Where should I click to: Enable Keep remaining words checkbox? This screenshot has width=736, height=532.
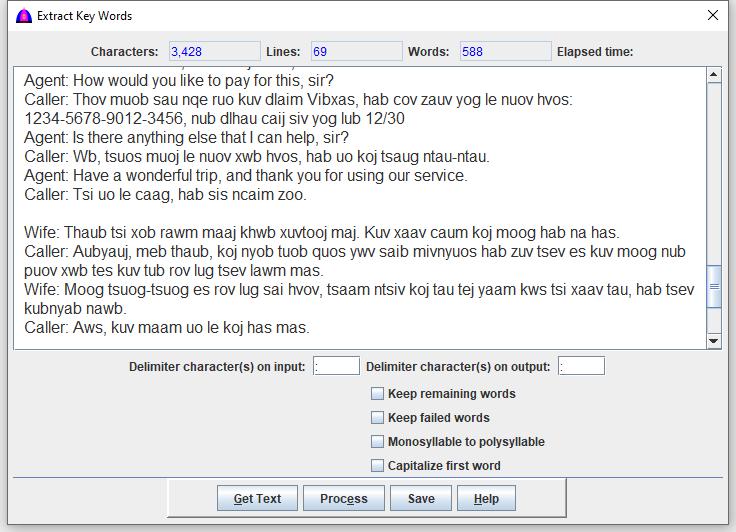[x=378, y=394]
